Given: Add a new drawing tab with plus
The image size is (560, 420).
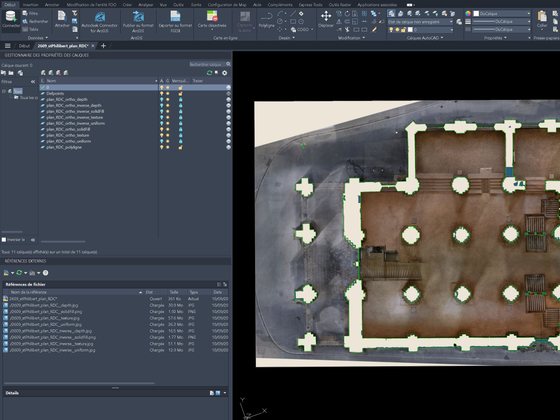Looking at the screenshot, I should (103, 46).
